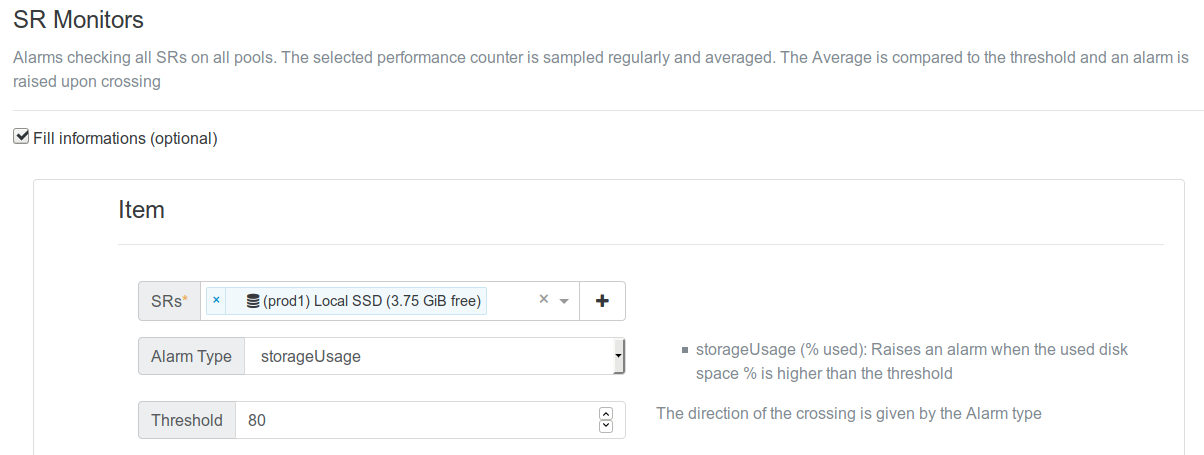Click the (prod1) Local SSD tag text
Image resolution: width=1204 pixels, height=455 pixels.
click(x=372, y=301)
